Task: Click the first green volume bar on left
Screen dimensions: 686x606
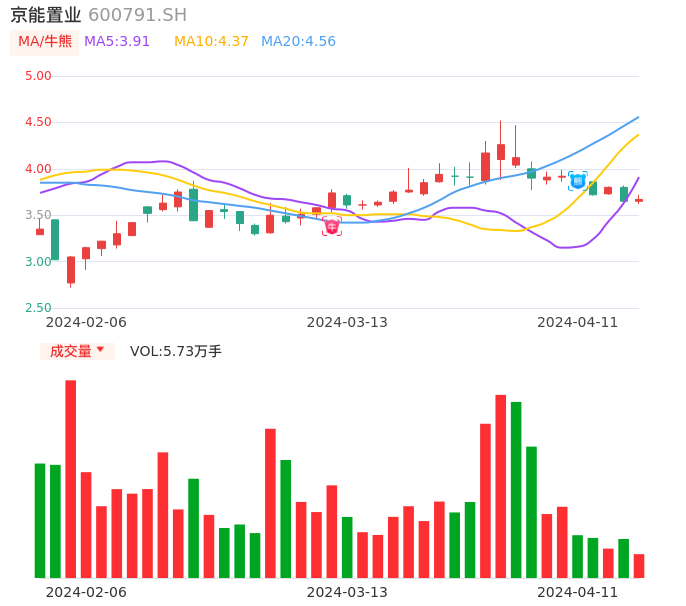Action: pos(40,520)
